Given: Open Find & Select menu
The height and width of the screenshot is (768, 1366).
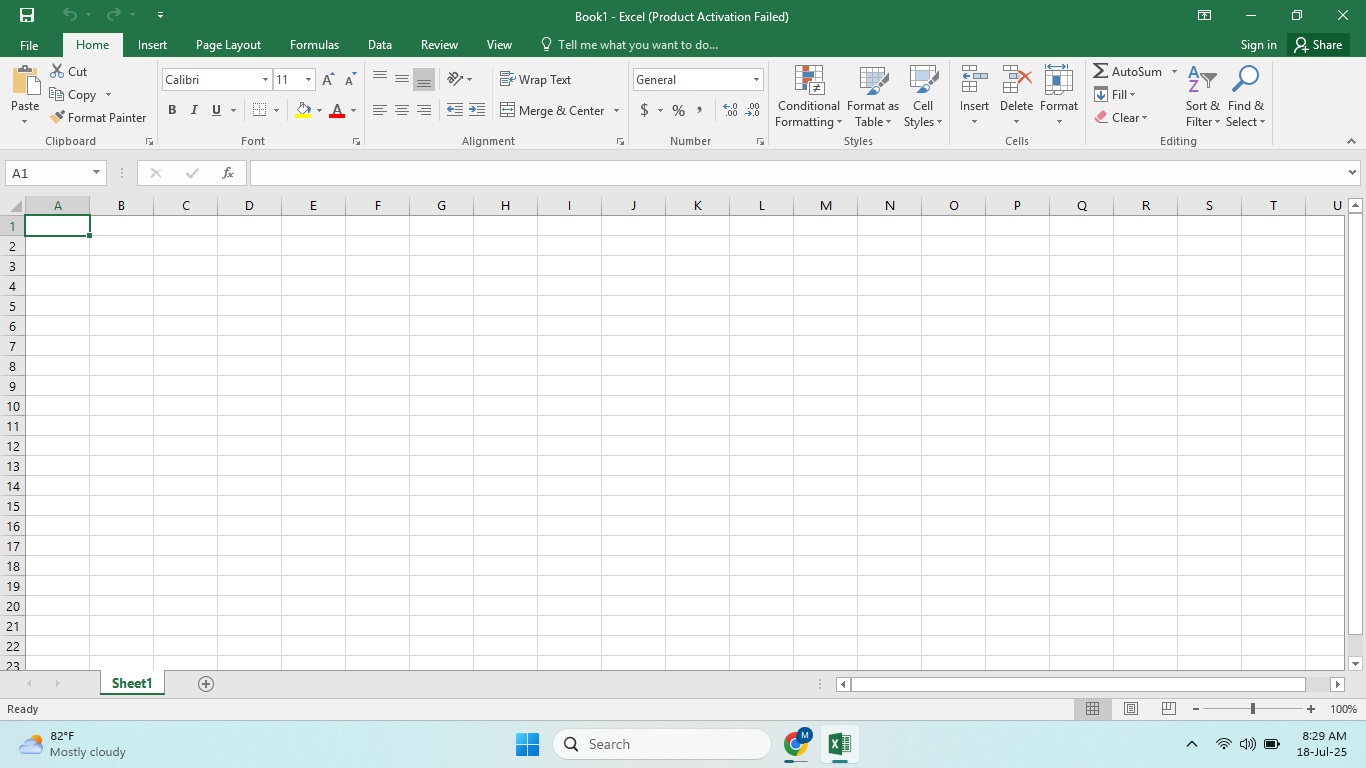Looking at the screenshot, I should click(1246, 96).
